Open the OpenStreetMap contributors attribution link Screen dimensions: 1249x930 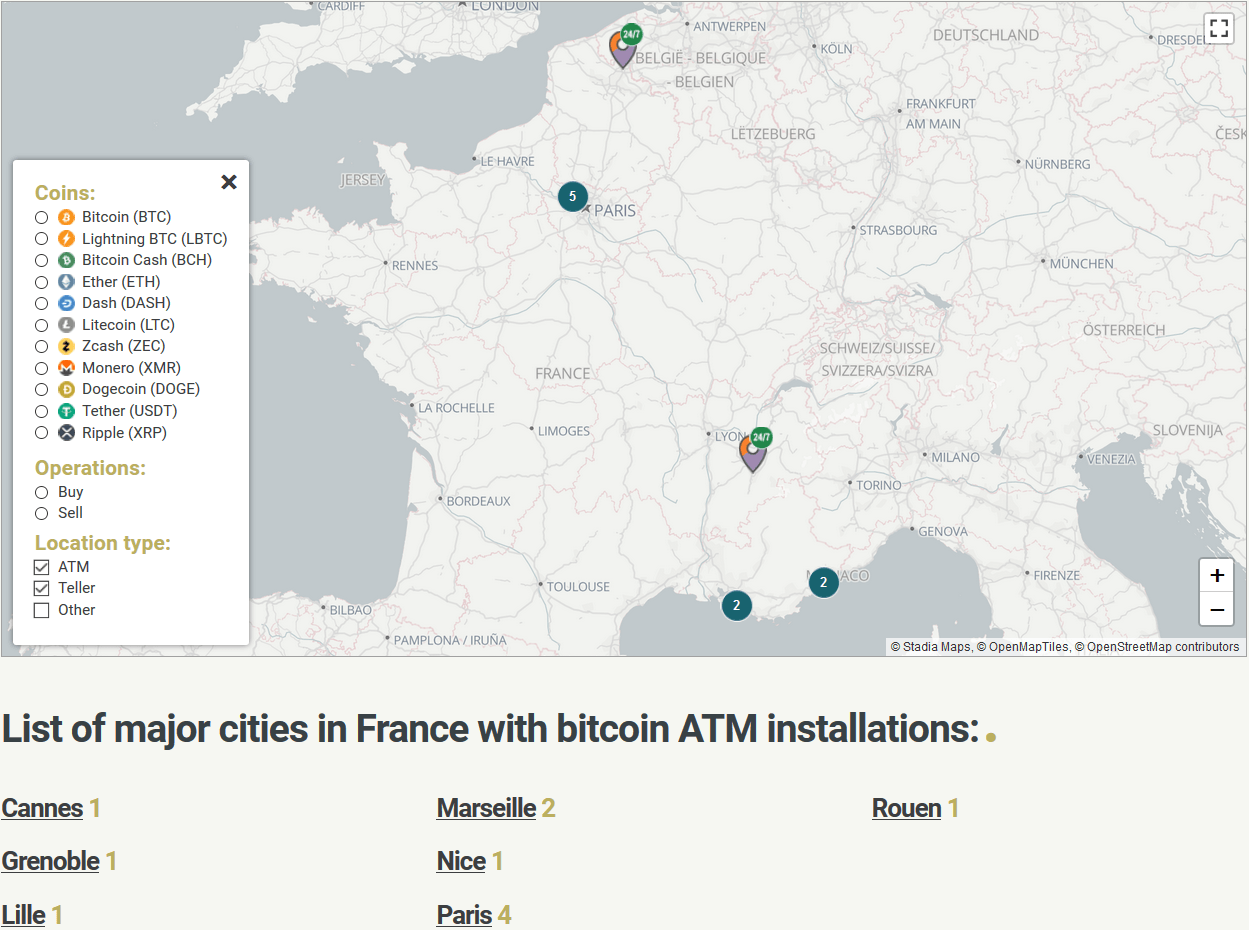[1163, 647]
